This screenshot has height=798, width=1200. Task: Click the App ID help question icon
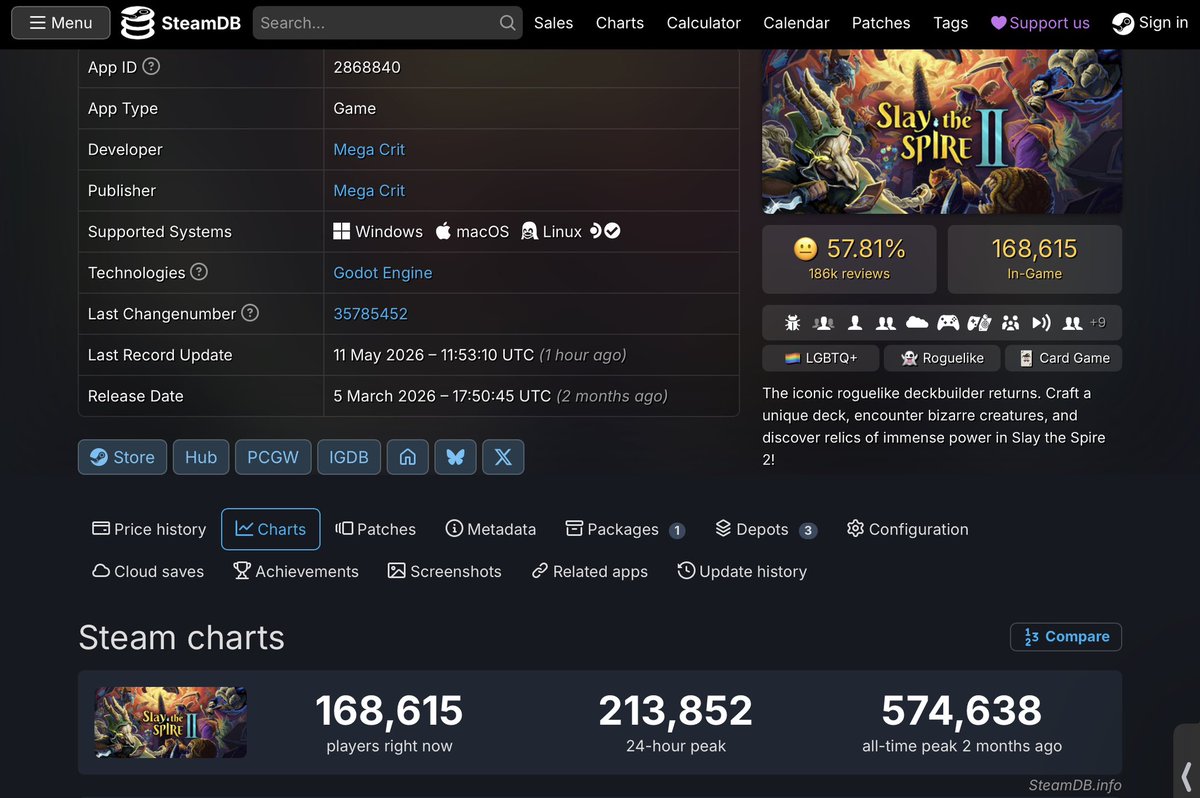click(151, 67)
